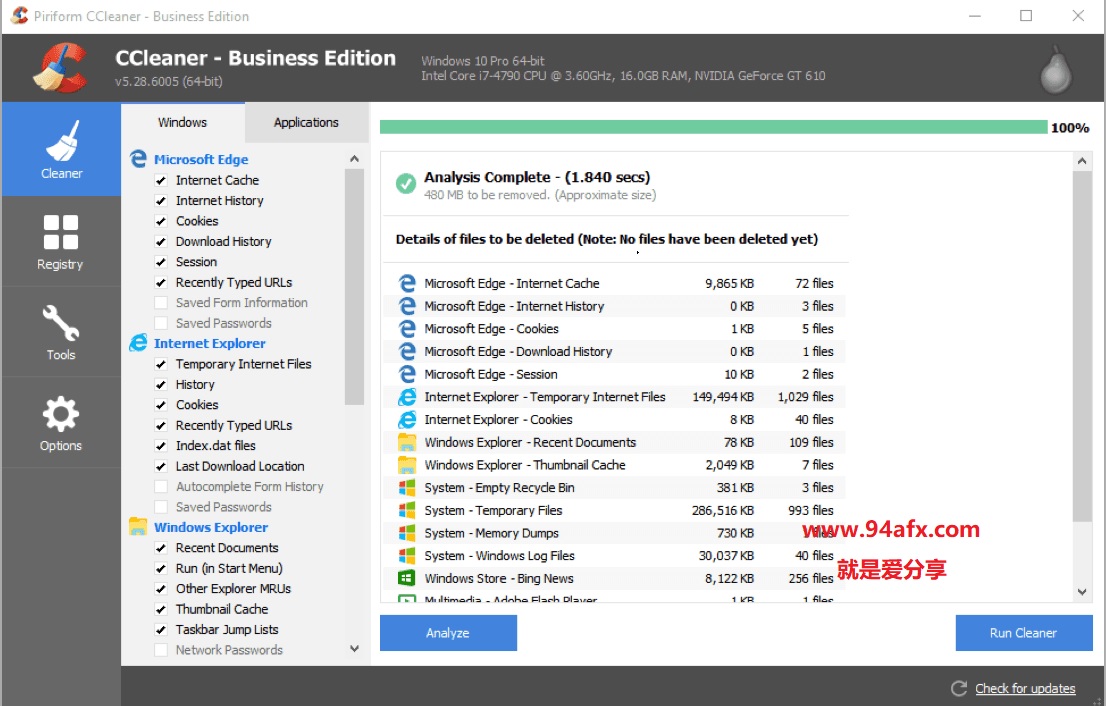Click results pane scroll down arrow
This screenshot has width=1106, height=706.
tap(1082, 592)
